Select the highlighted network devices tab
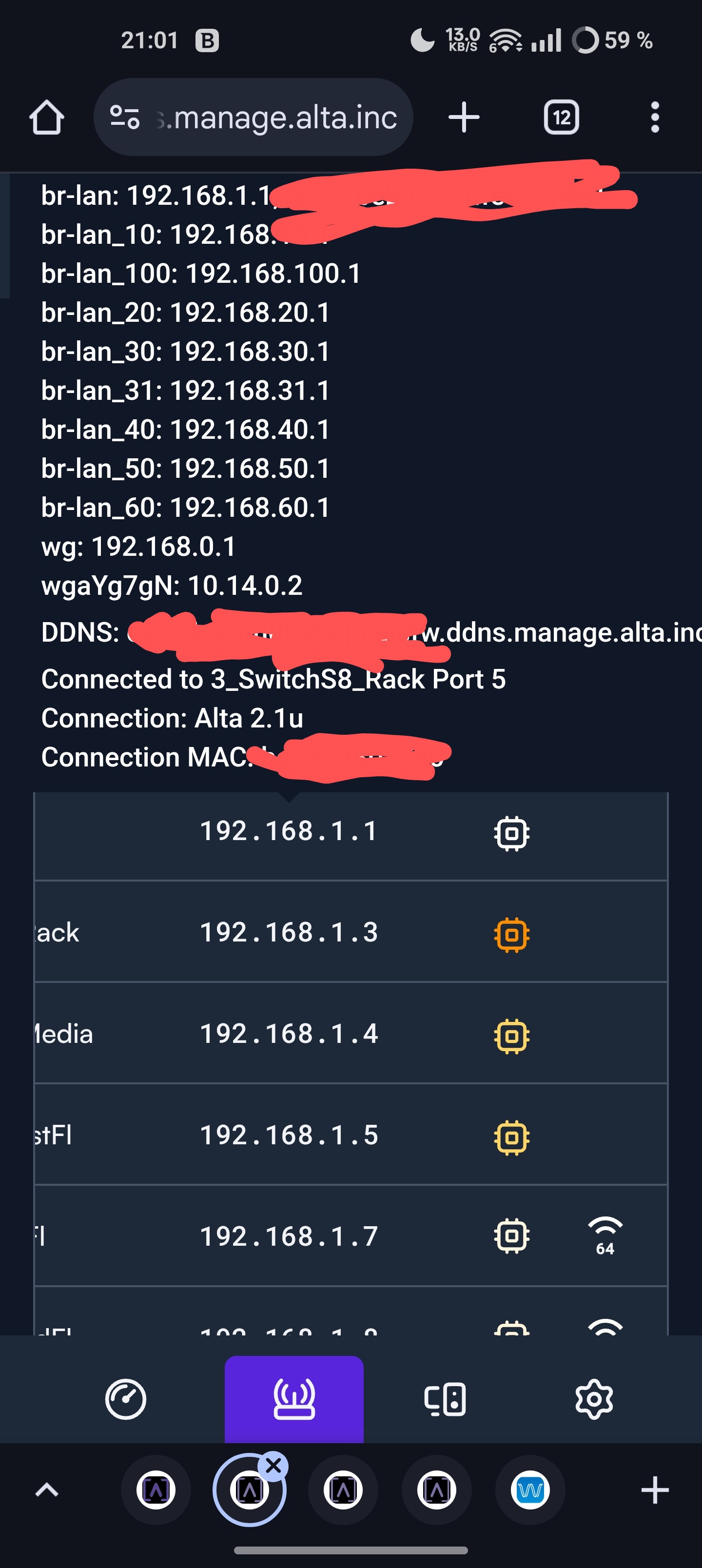The height and width of the screenshot is (1568, 702). tap(294, 1399)
